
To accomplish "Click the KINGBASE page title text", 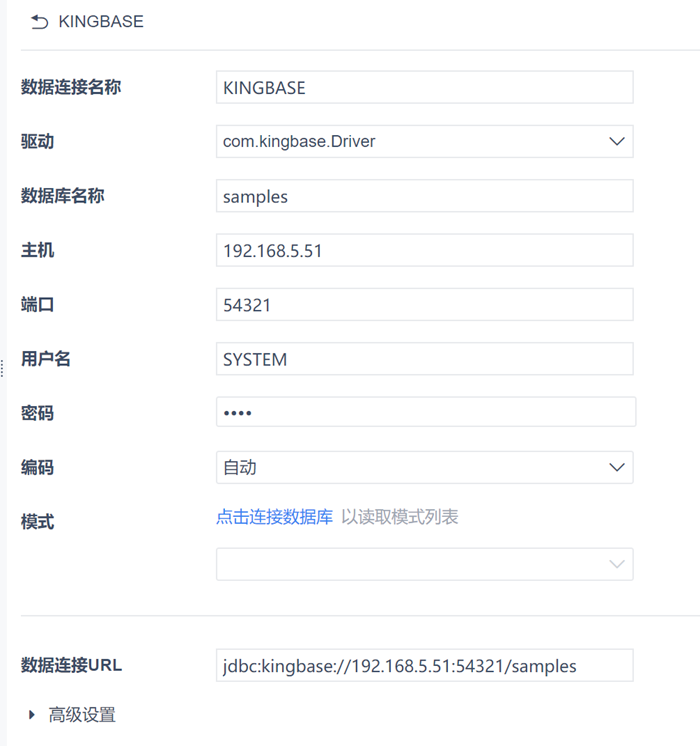I will click(x=101, y=22).
